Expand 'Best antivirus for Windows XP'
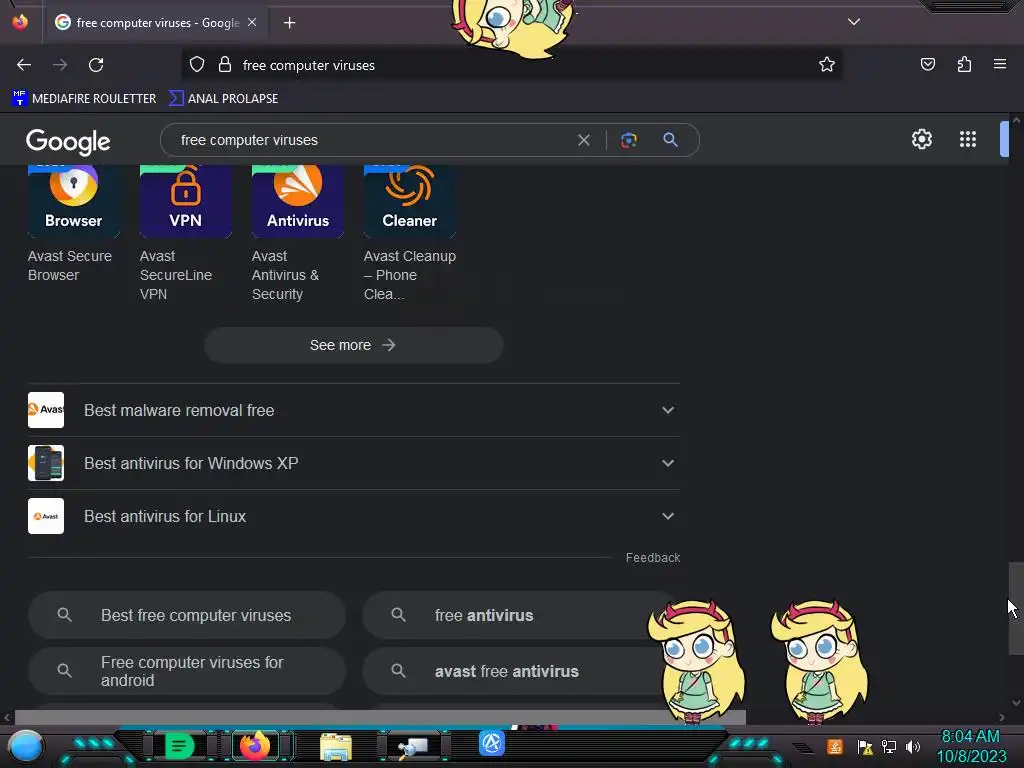 click(x=353, y=463)
